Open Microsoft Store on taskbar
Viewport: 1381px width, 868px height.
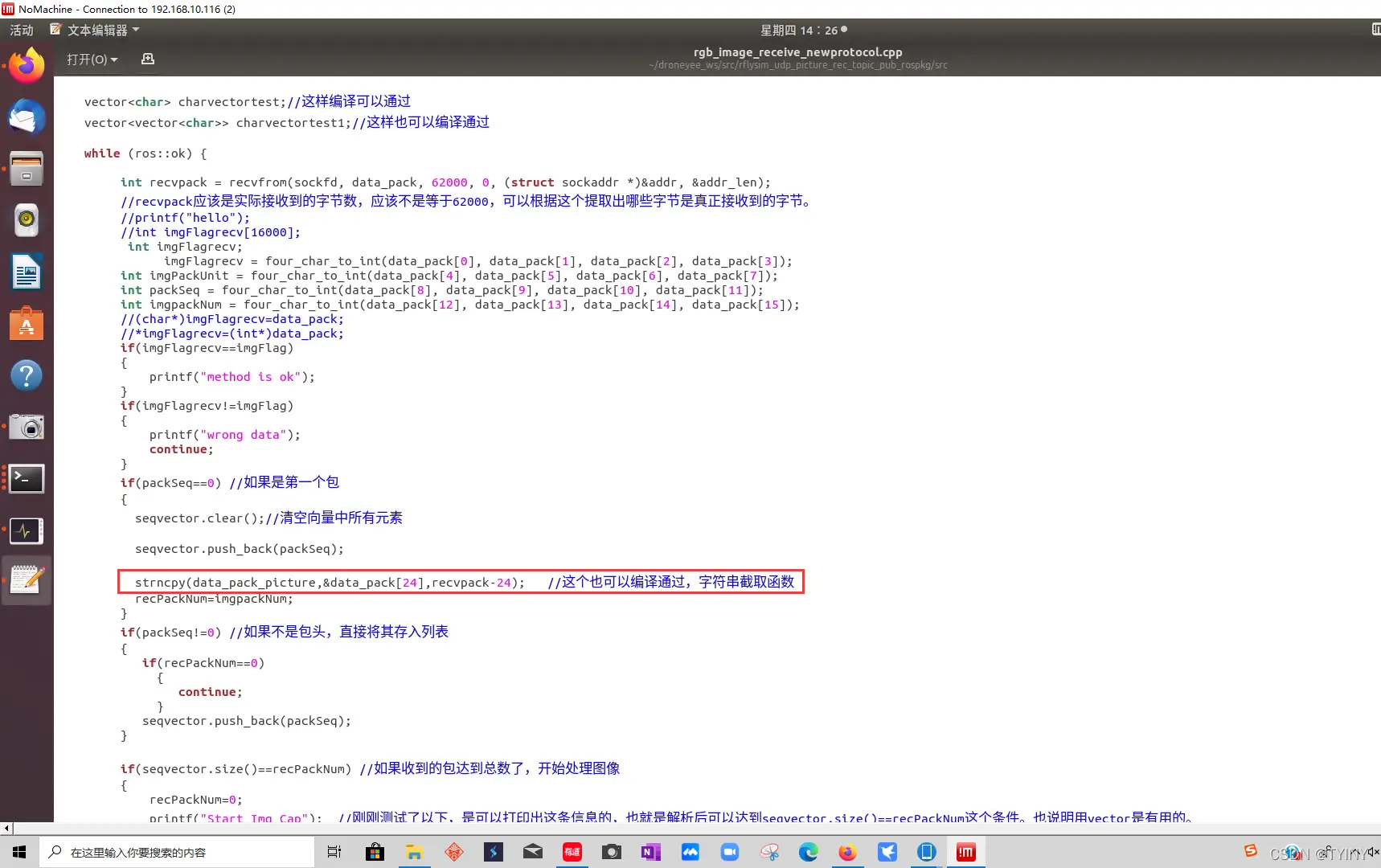tap(375, 852)
